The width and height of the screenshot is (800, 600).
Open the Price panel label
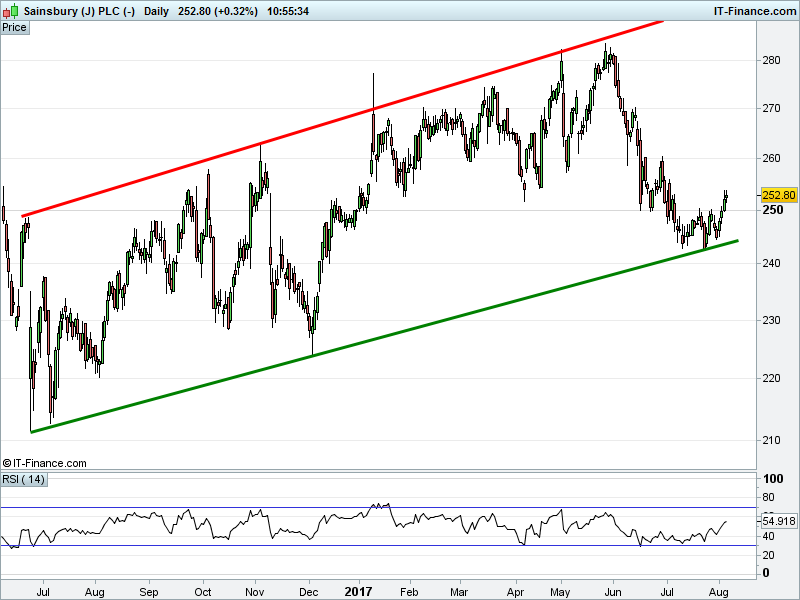pos(14,28)
